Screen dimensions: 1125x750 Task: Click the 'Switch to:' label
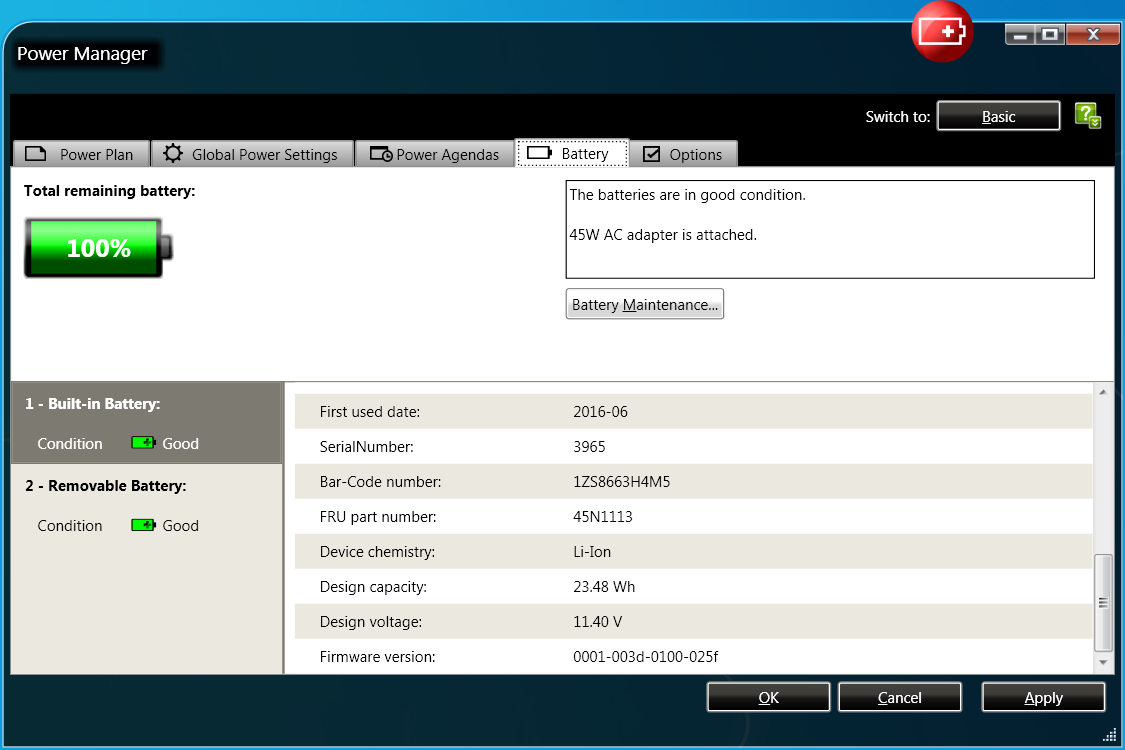[898, 116]
